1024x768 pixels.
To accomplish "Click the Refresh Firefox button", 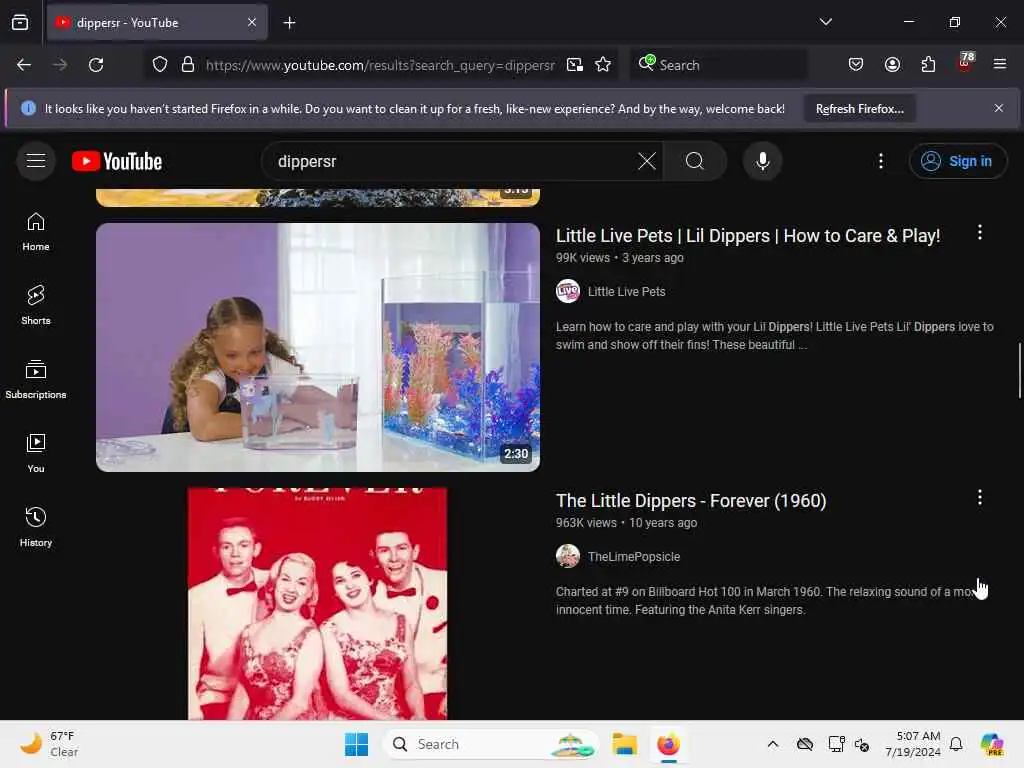I will (x=859, y=109).
